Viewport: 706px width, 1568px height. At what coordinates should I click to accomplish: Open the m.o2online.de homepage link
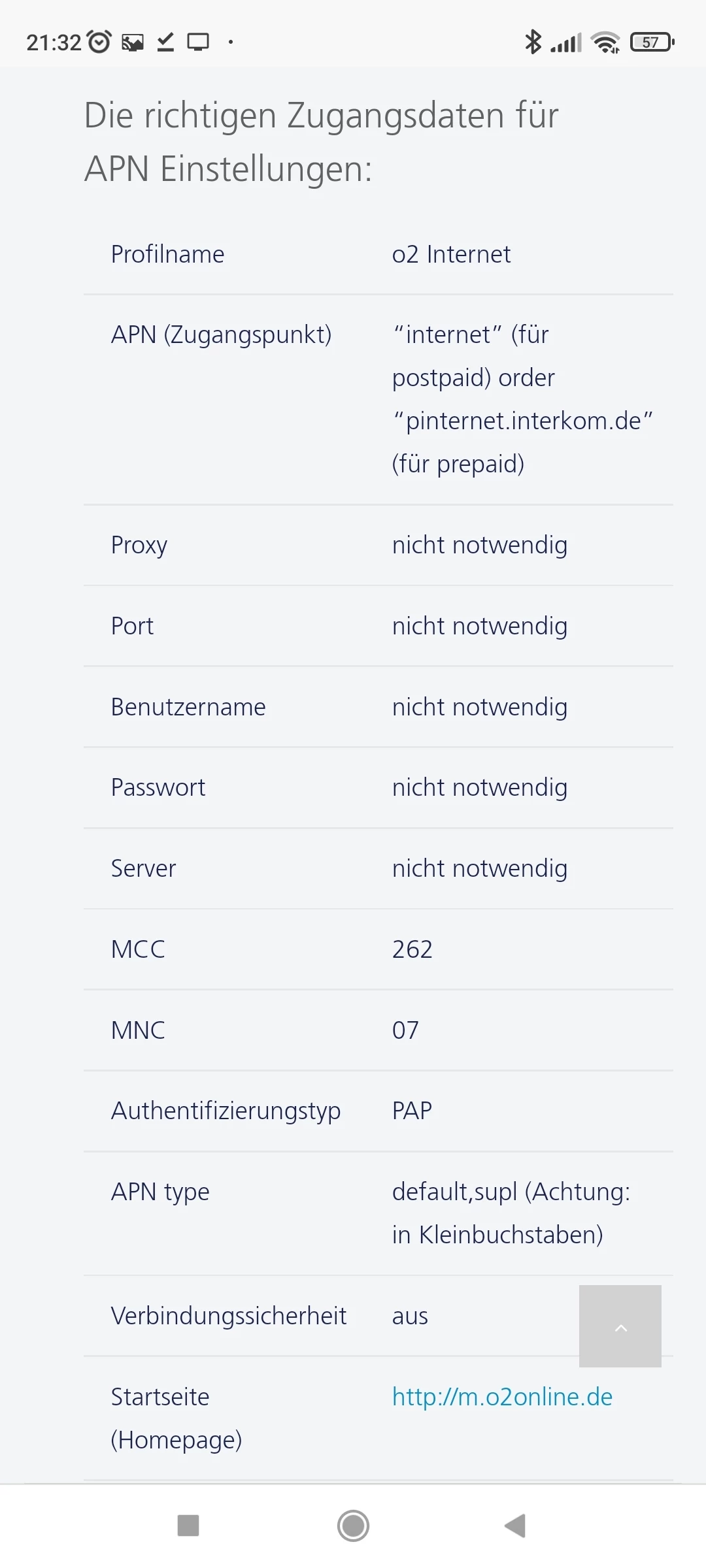[x=502, y=1397]
